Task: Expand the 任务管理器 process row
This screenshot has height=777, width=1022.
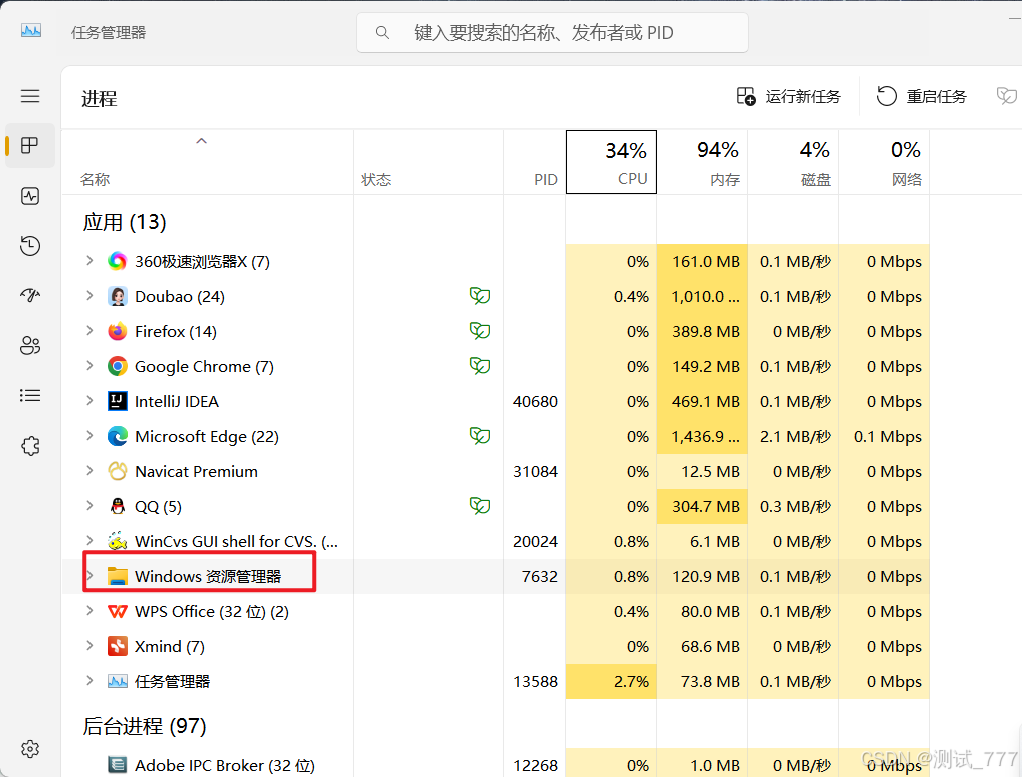Action: click(x=90, y=681)
